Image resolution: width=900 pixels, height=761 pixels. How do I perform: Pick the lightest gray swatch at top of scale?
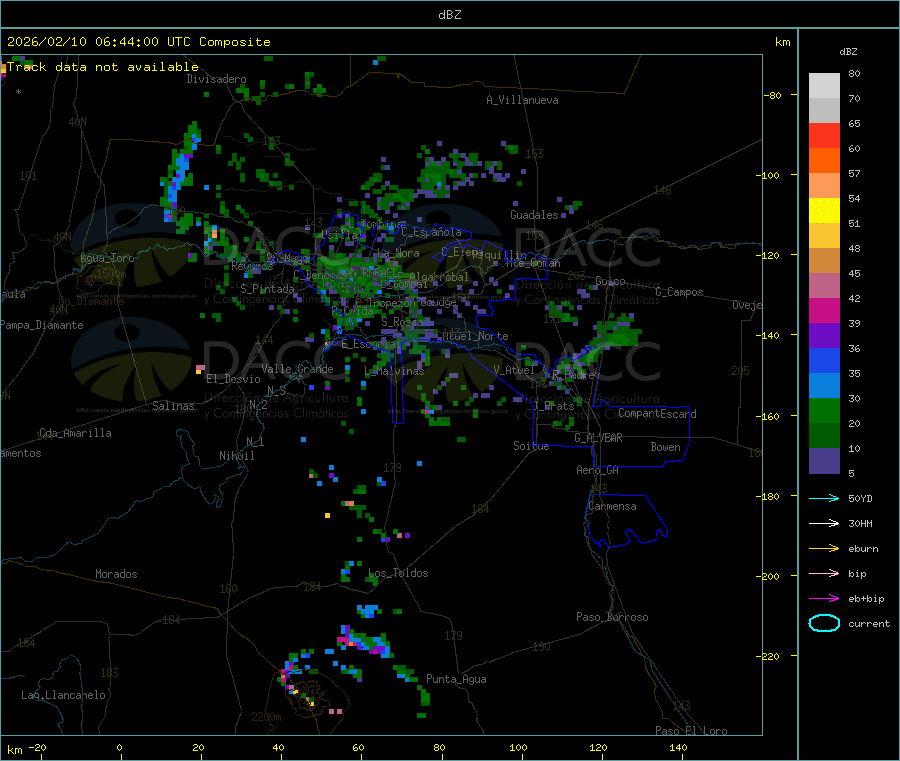tap(824, 86)
